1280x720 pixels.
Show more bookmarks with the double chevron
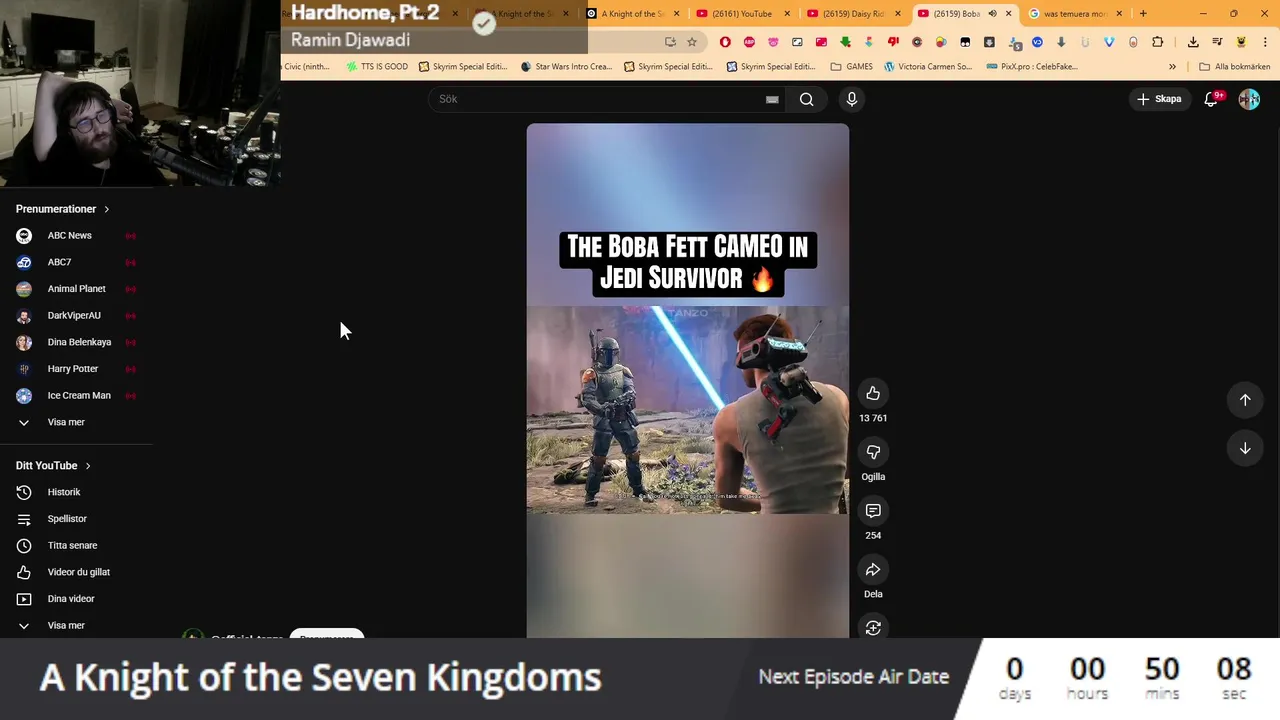(1172, 66)
